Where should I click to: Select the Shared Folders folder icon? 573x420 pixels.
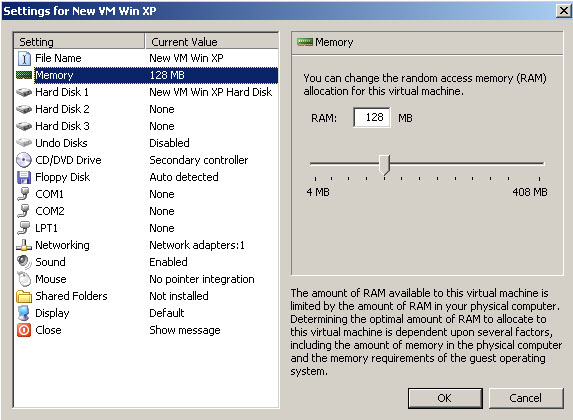[24, 296]
